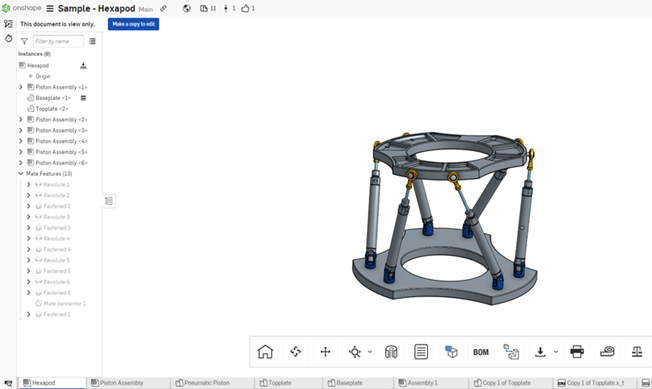Click the links count icon

pos(226,8)
